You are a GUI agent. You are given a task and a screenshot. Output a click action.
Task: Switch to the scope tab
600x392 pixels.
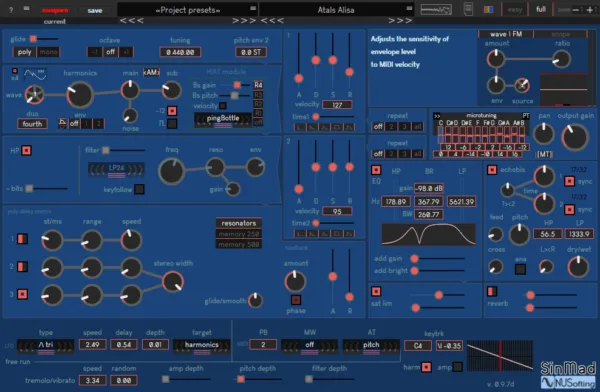561,34
